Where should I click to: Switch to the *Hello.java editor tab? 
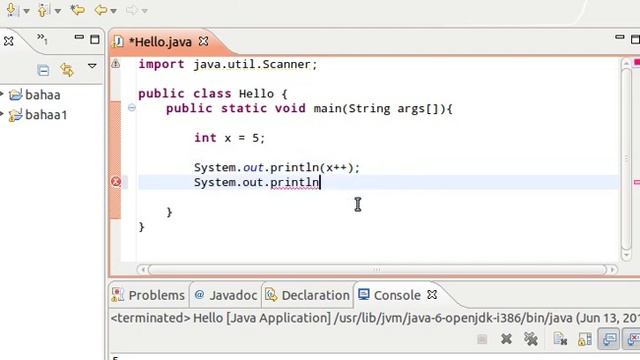click(x=160, y=42)
